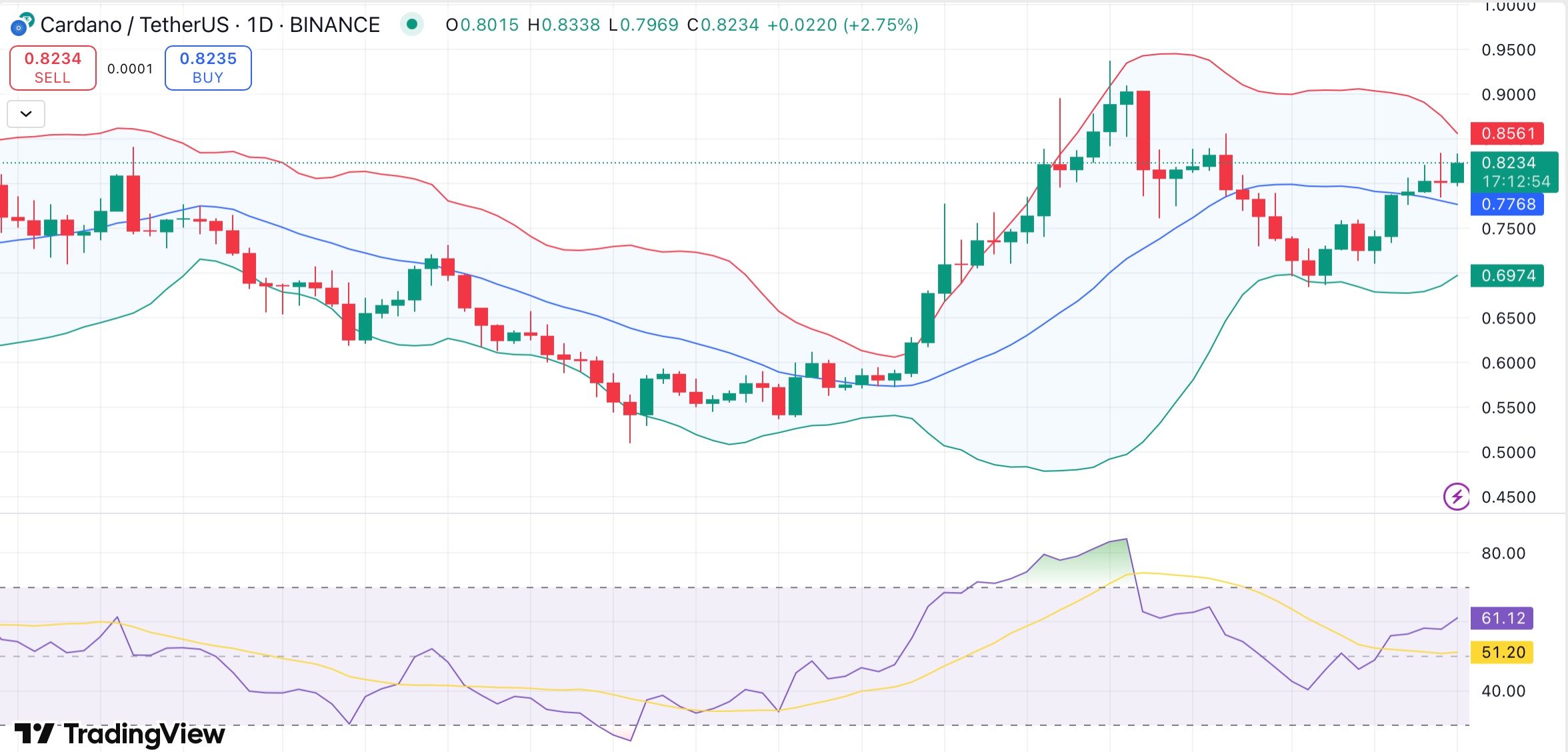Click the Cardano coin logo icon
The width and height of the screenshot is (1568, 752).
point(22,24)
